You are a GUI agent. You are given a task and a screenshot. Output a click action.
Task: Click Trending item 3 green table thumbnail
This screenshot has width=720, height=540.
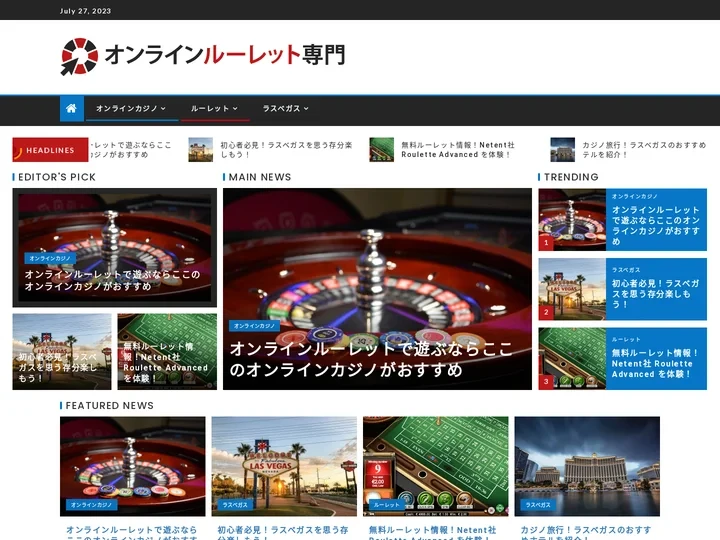572,359
